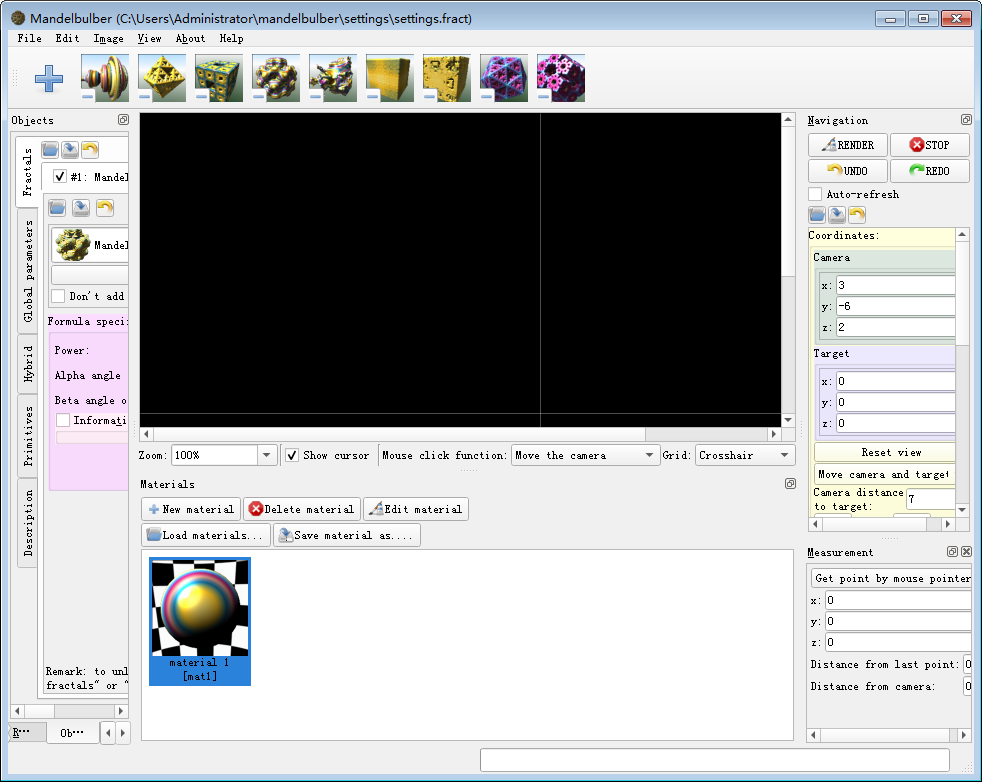Load the pink-blue icosahedron preset
The width and height of the screenshot is (982, 782).
tap(504, 78)
